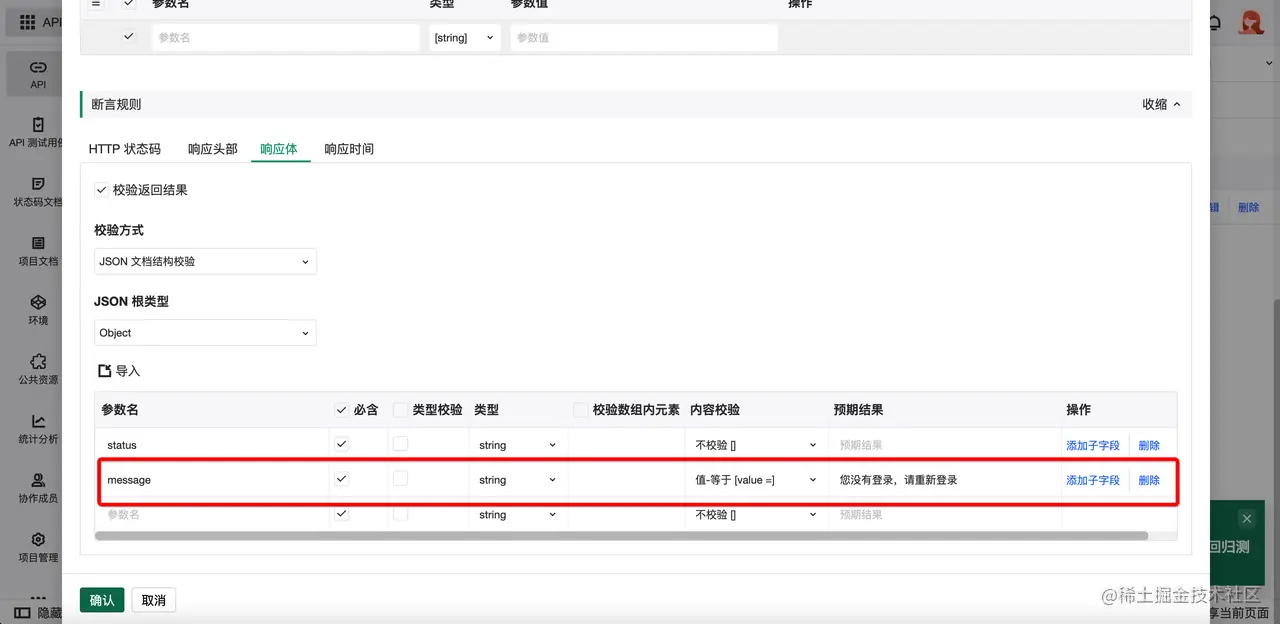The image size is (1280, 624).
Task: Open type dropdown in empty parameter row
Action: point(516,515)
